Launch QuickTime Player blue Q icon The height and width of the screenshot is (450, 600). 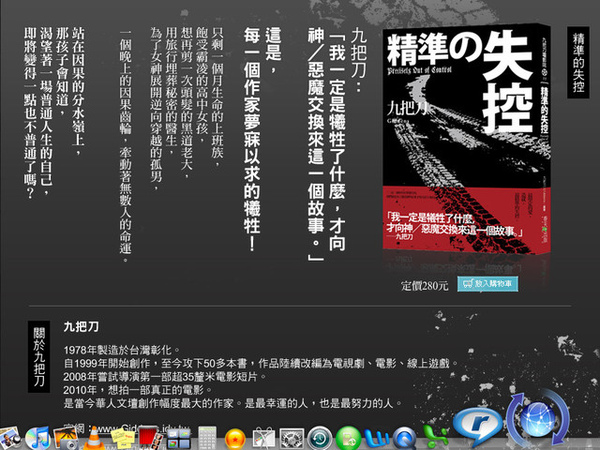tap(404, 439)
